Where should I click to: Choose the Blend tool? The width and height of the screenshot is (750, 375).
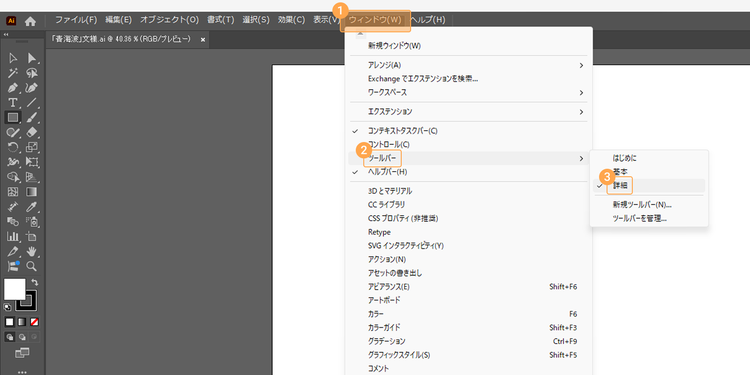[13, 221]
